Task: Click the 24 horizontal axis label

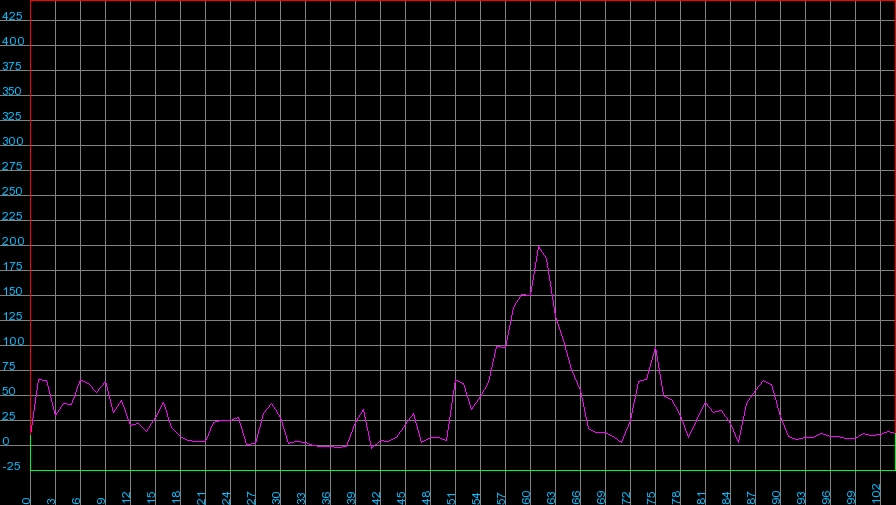Action: [x=226, y=498]
